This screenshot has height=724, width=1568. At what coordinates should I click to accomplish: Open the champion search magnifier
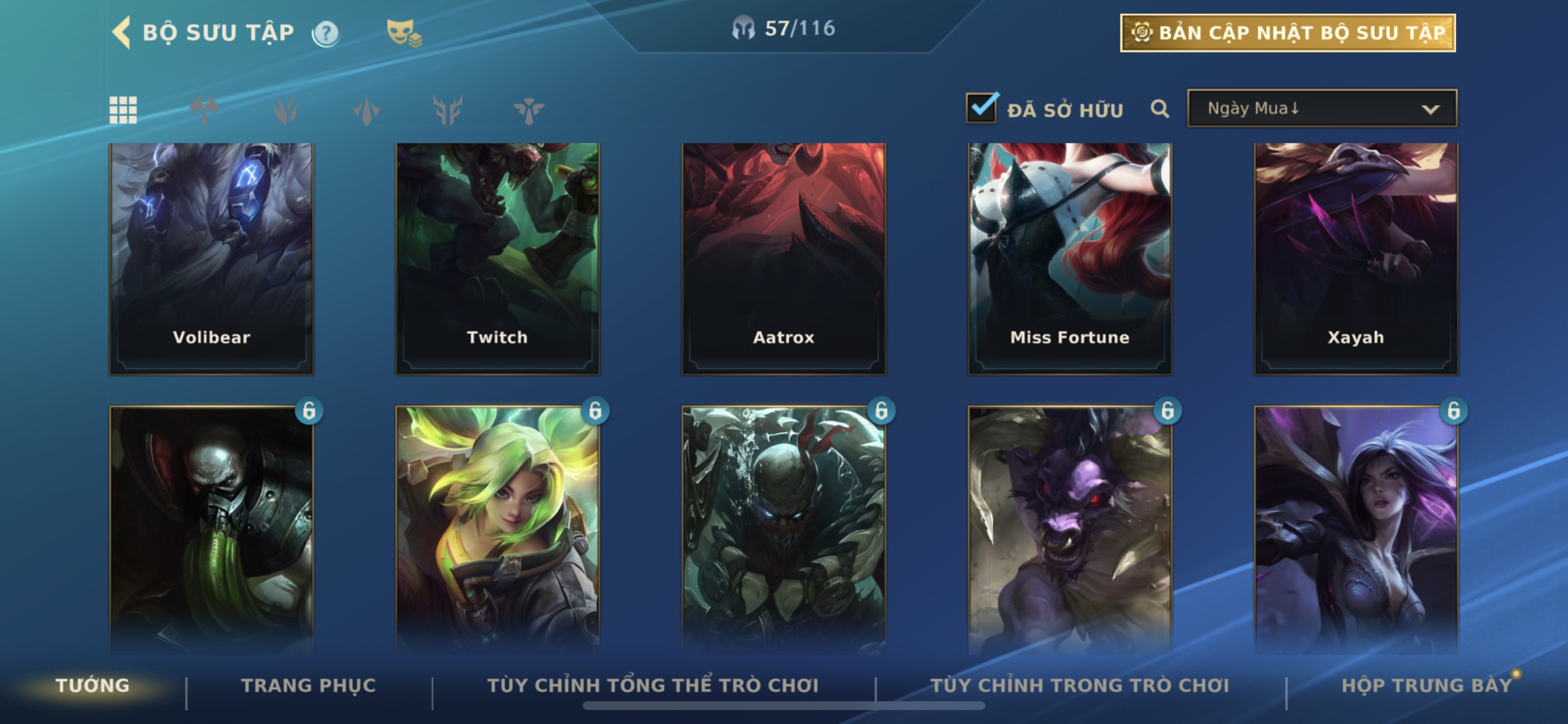point(1160,109)
